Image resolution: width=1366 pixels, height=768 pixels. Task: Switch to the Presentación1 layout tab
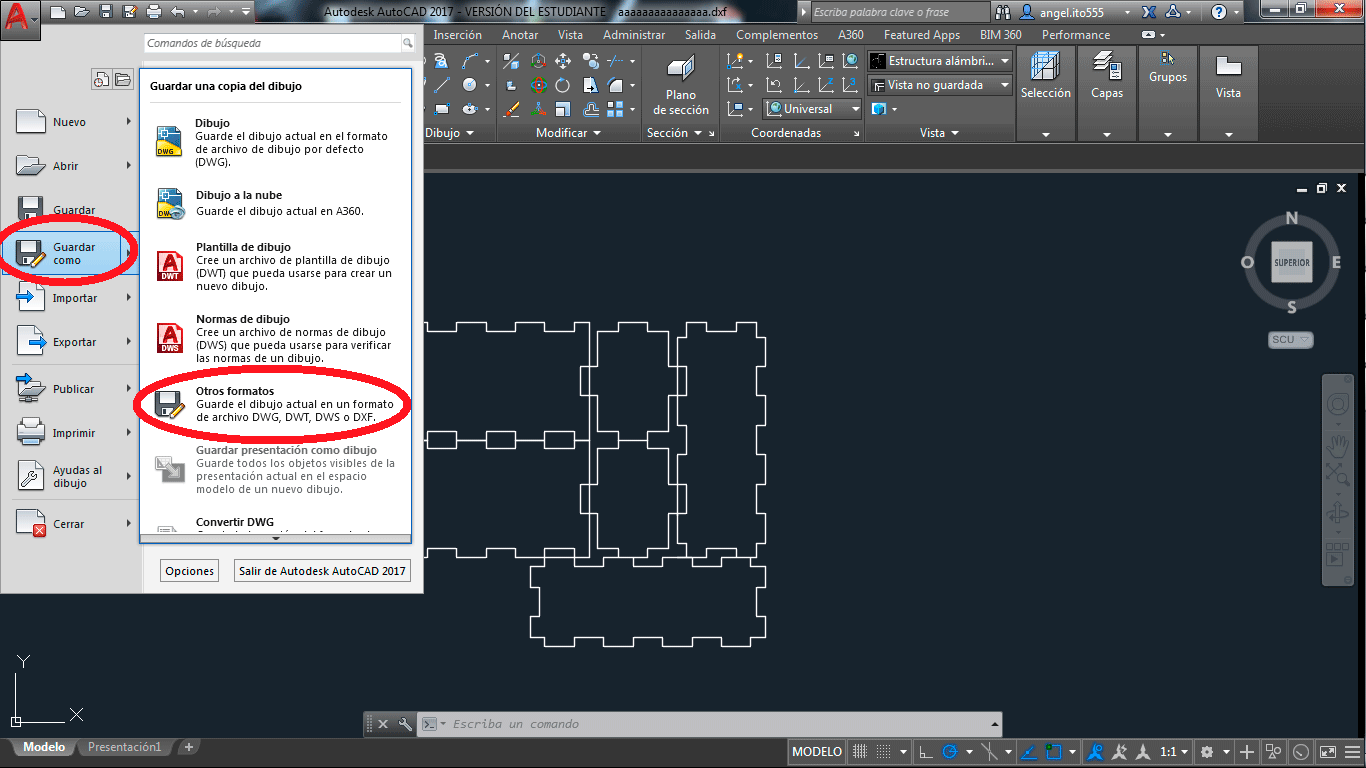pos(124,747)
